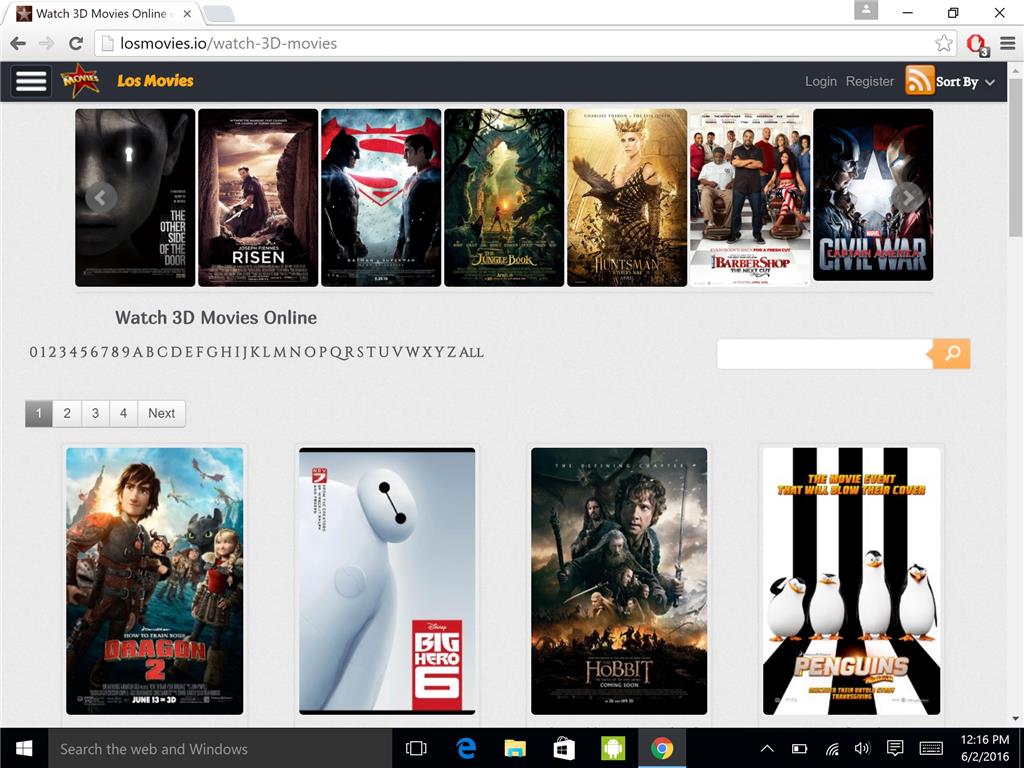Click the movie search input field
Screen dimensions: 1024x768
coord(824,353)
